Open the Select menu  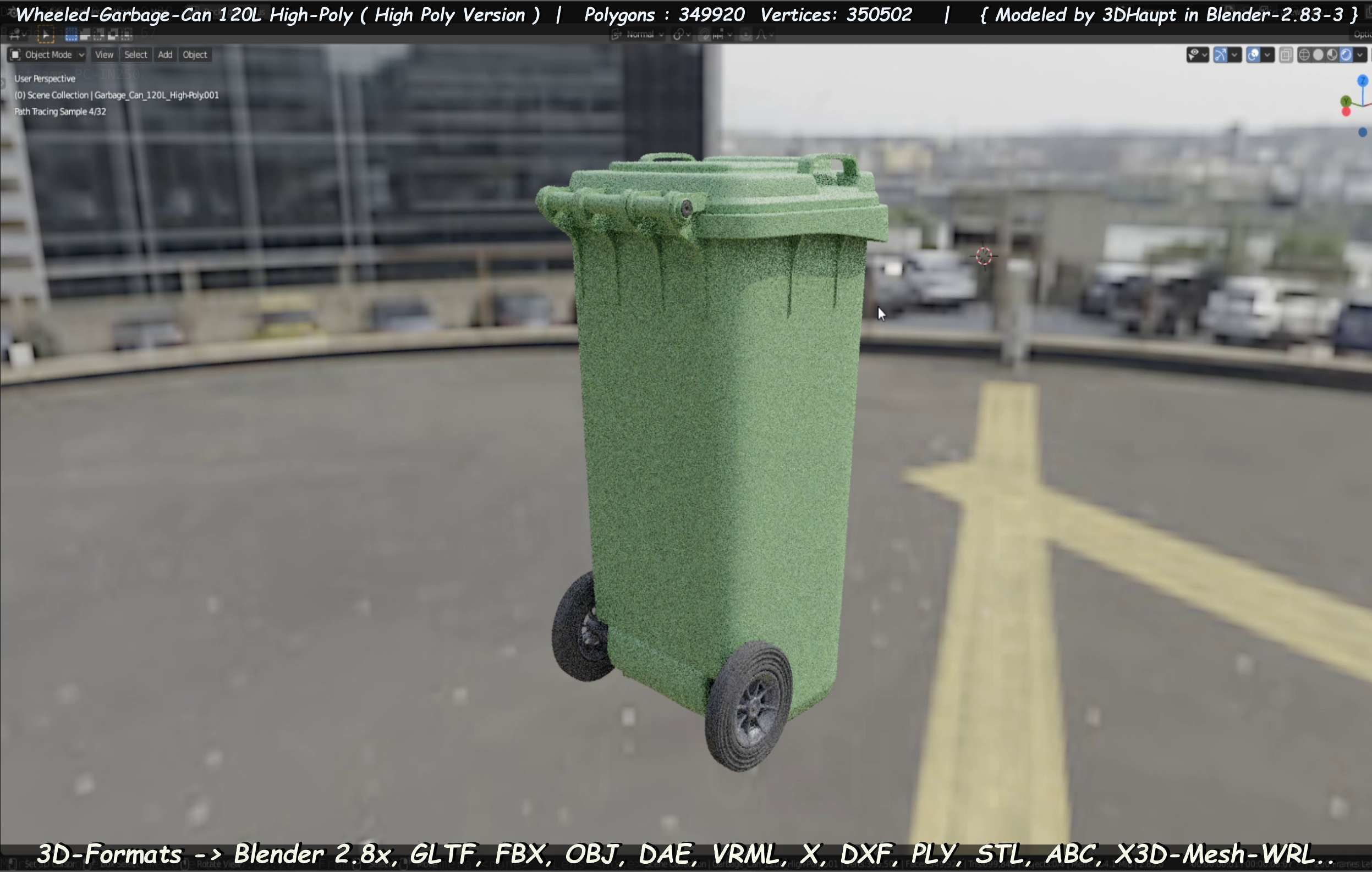tap(135, 54)
